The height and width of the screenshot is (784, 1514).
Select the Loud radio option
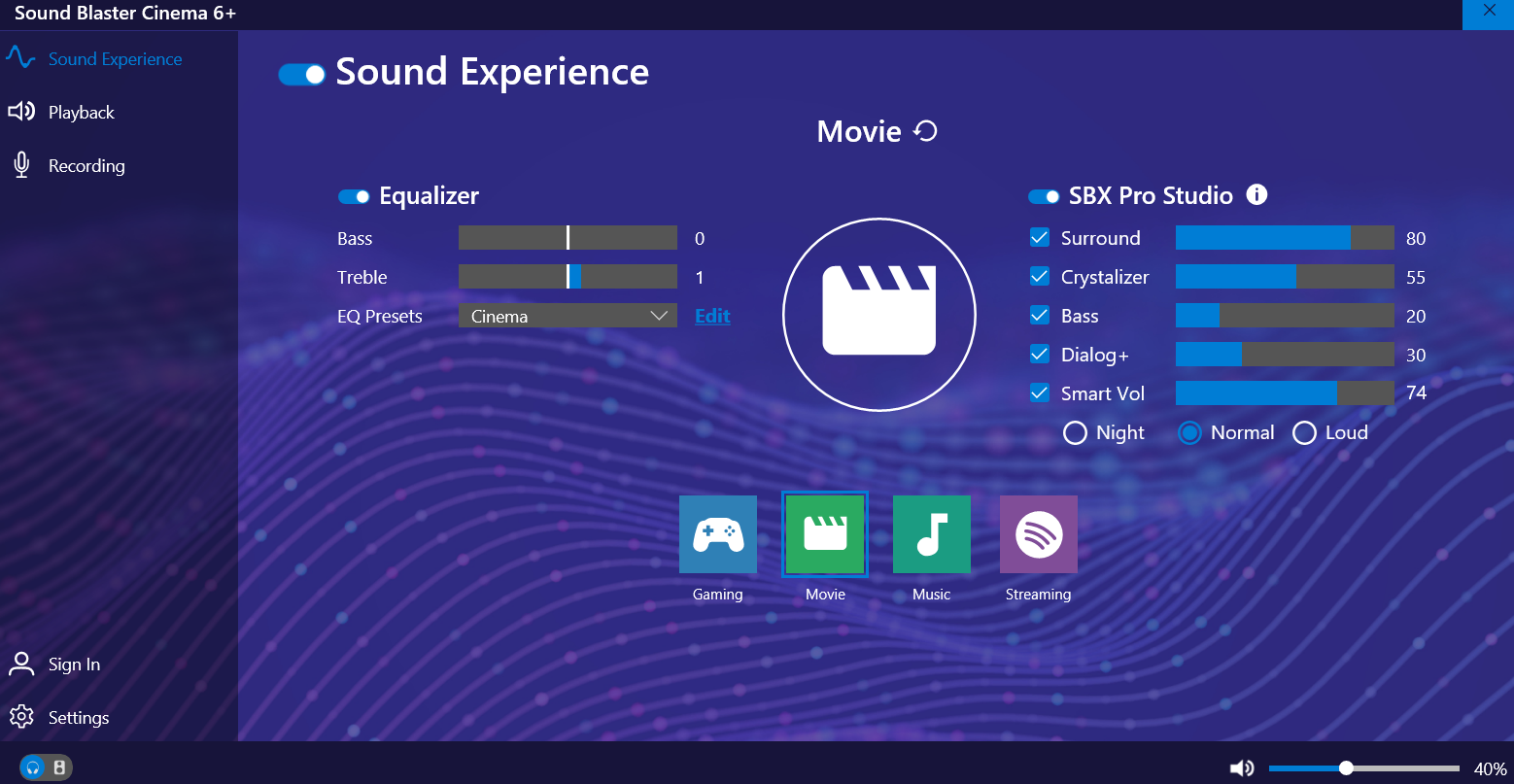click(1304, 432)
